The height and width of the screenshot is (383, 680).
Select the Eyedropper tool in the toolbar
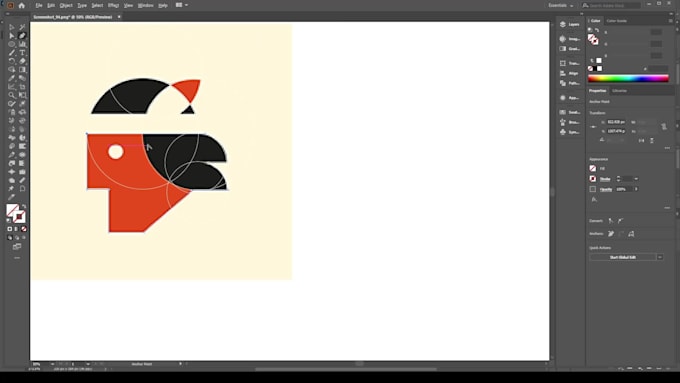pyautogui.click(x=12, y=79)
